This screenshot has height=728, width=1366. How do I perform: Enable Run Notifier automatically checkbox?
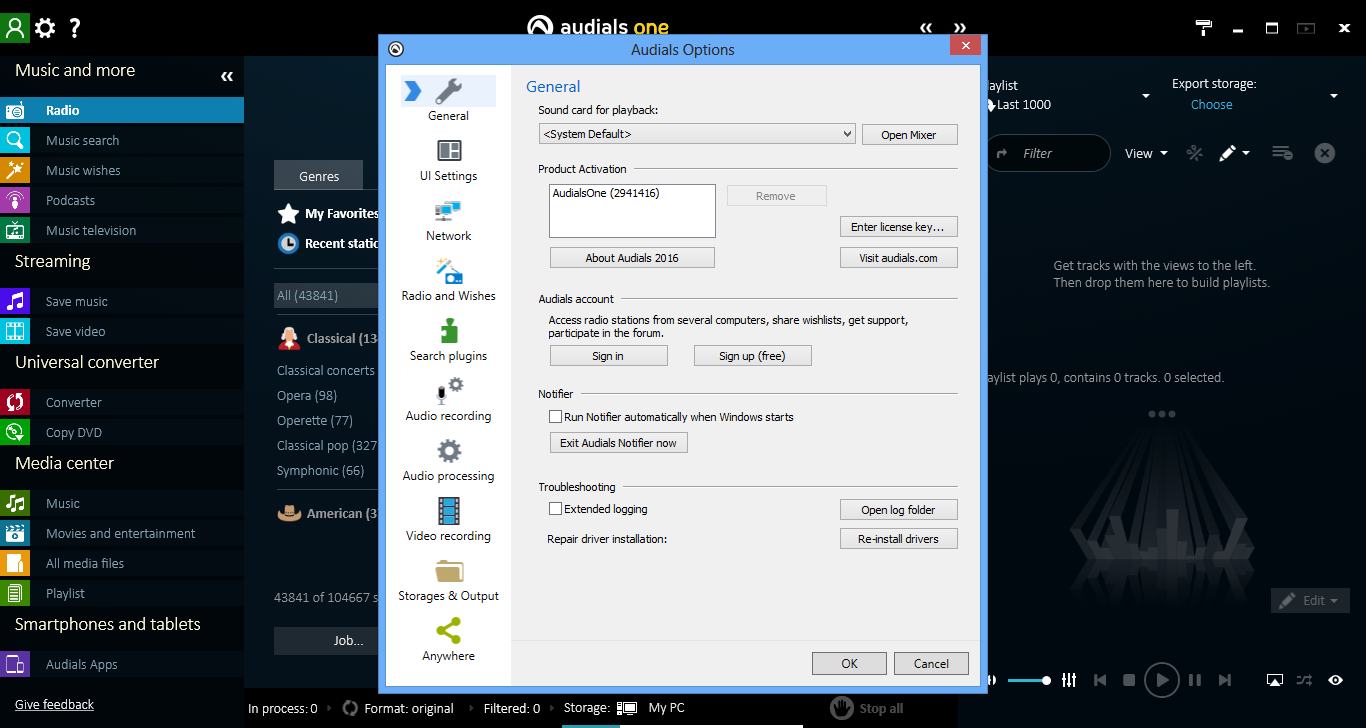click(x=556, y=417)
